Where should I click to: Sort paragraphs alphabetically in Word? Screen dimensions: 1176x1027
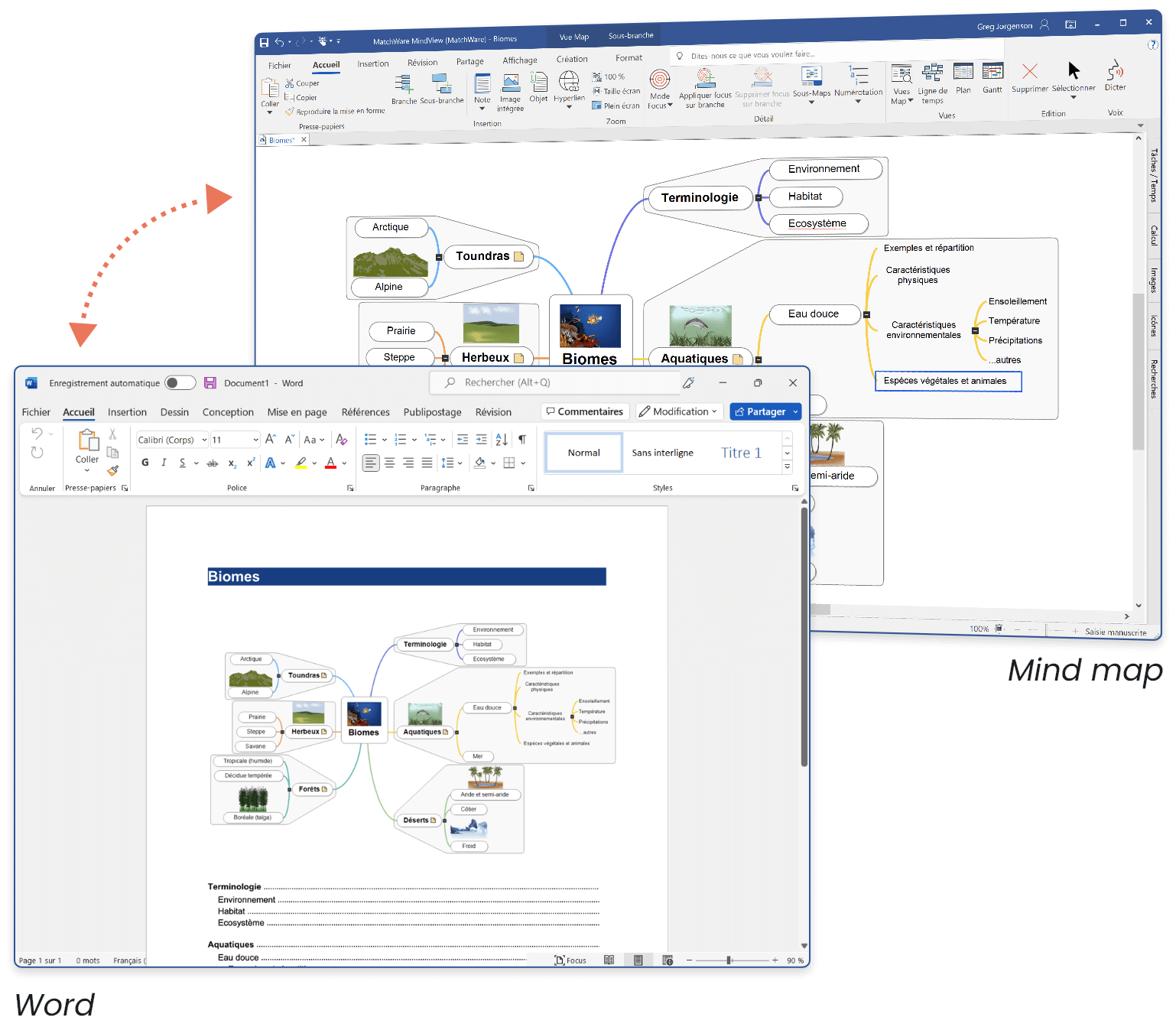502,440
